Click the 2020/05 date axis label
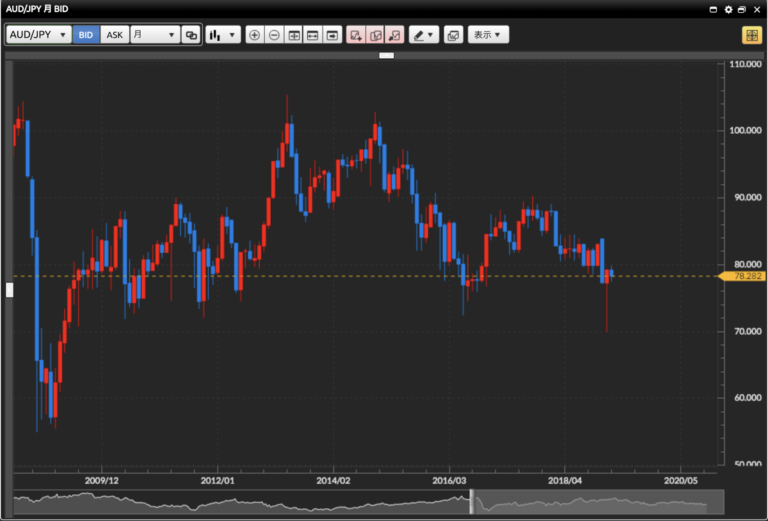768x521 pixels. coord(681,481)
